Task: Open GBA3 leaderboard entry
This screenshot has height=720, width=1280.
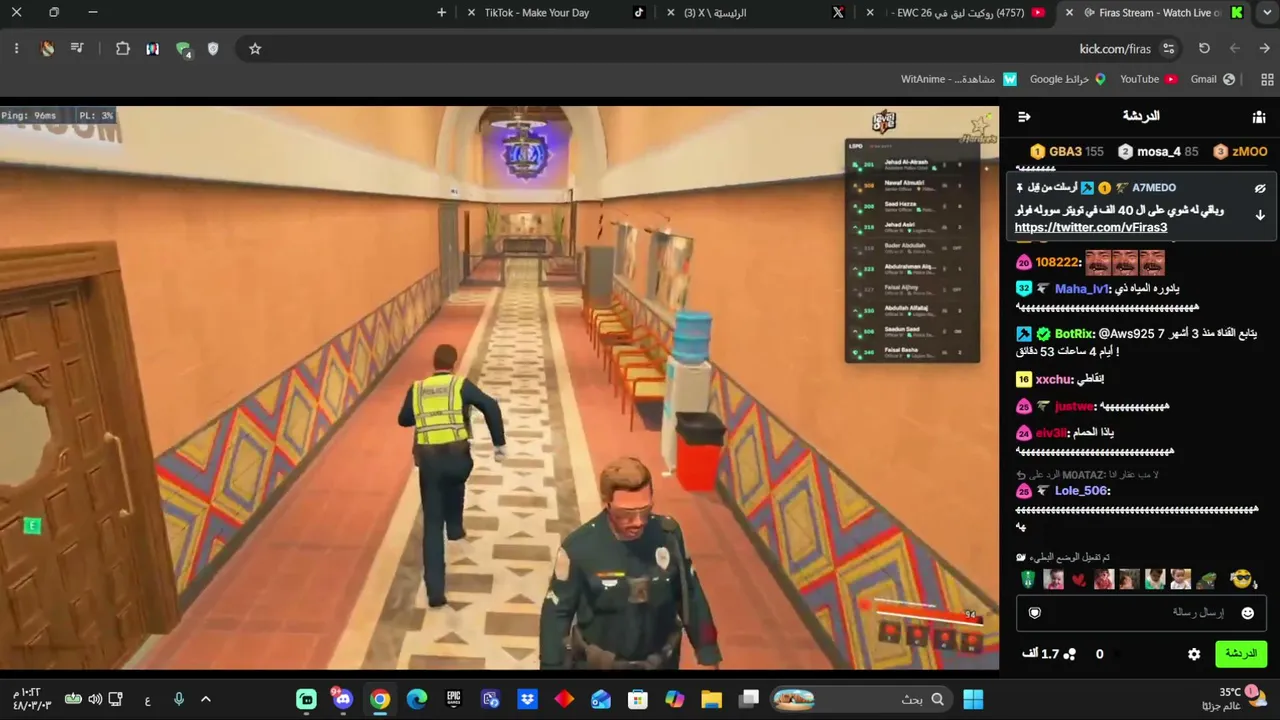Action: pos(1067,152)
